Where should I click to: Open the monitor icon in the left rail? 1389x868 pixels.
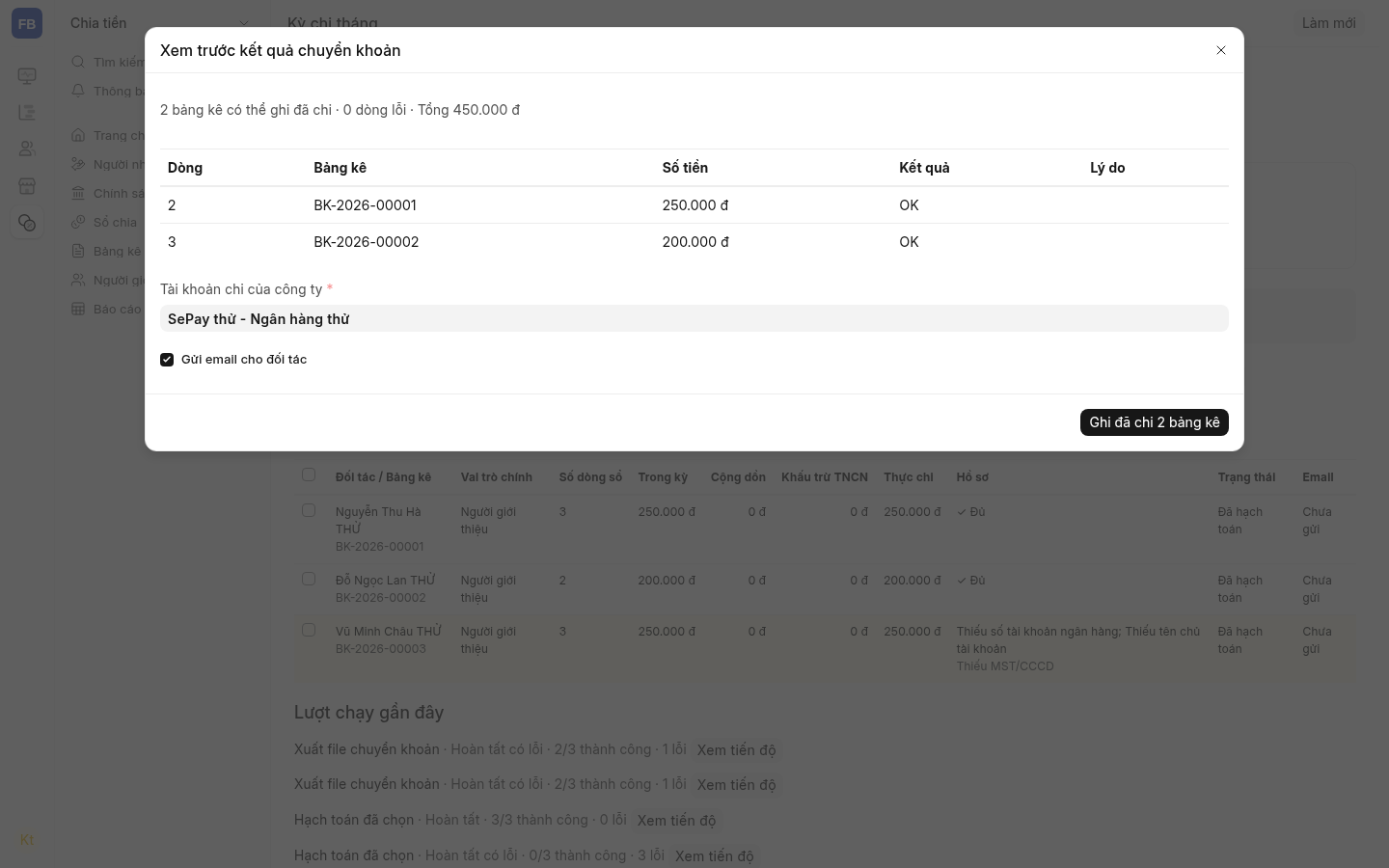point(27,76)
